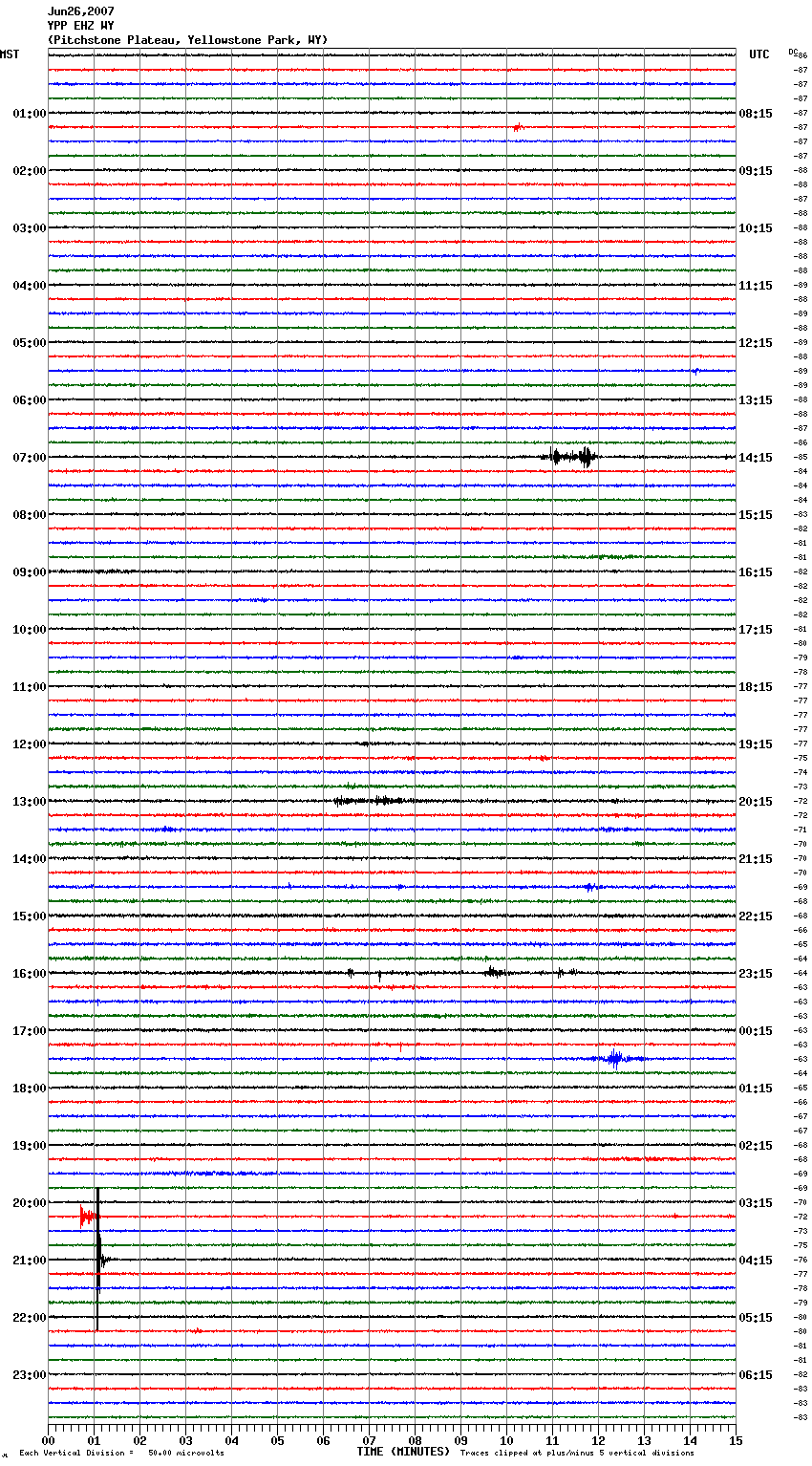Image resolution: width=812 pixels, height=1466 pixels.
Task: Click the 13:15 UTC time label
Action: click(x=756, y=400)
